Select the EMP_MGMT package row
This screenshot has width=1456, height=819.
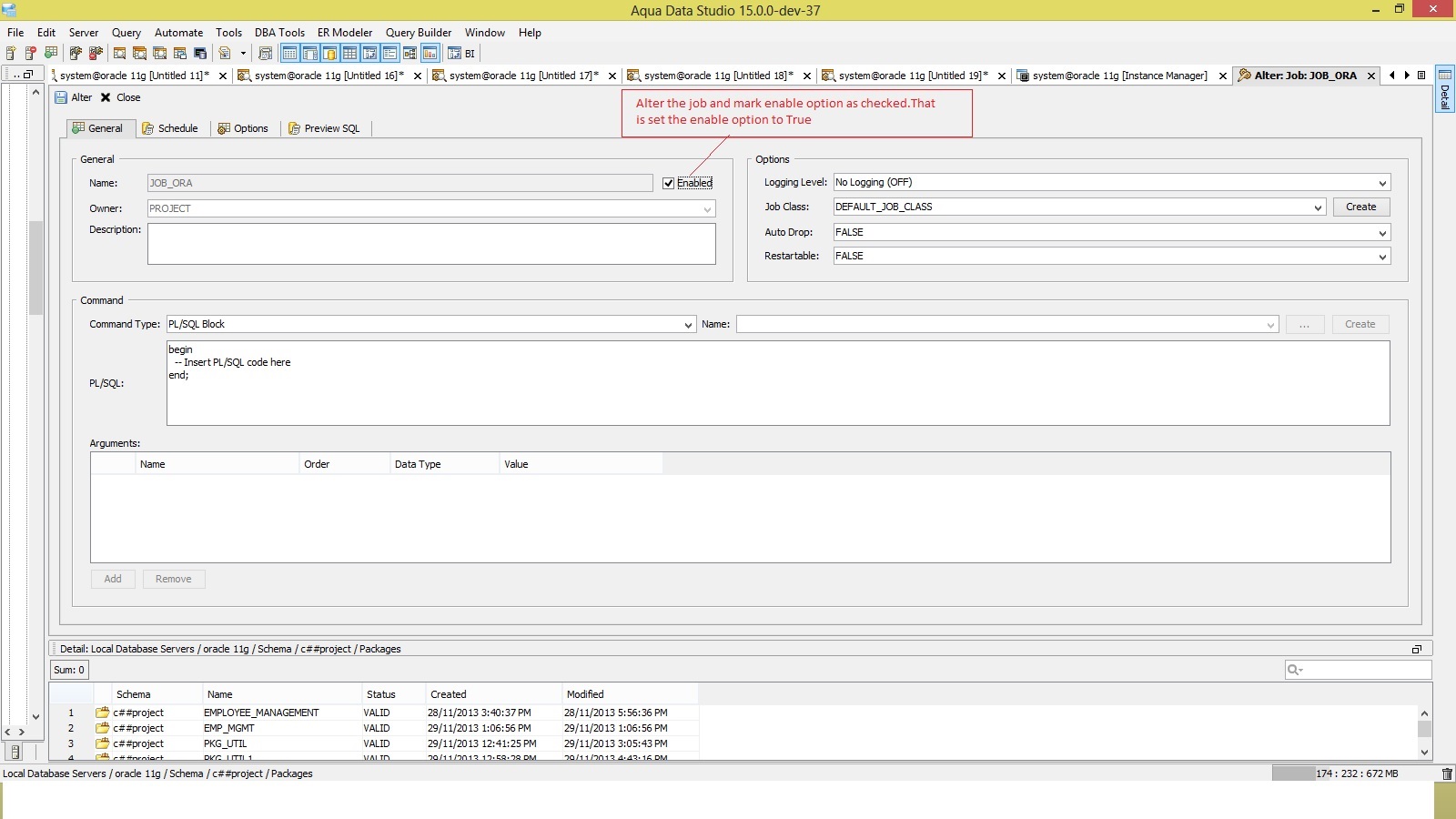tap(373, 728)
